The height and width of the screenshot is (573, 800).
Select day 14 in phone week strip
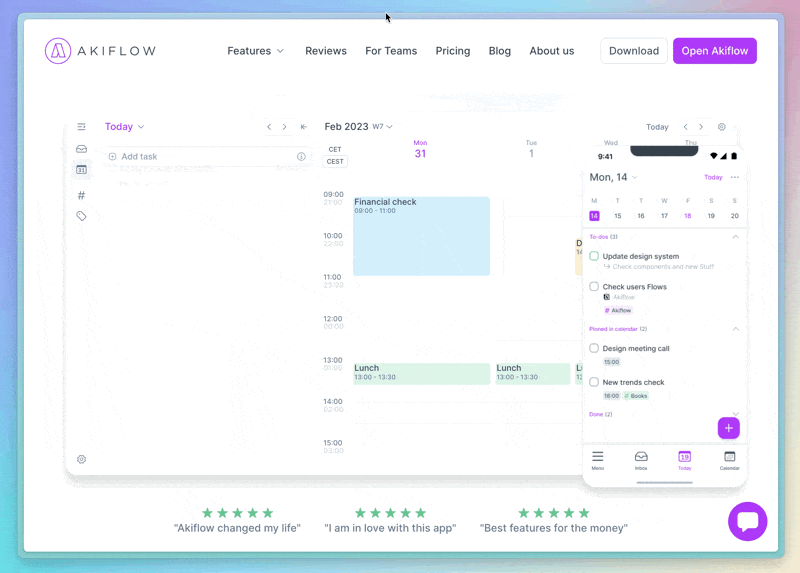[594, 216]
